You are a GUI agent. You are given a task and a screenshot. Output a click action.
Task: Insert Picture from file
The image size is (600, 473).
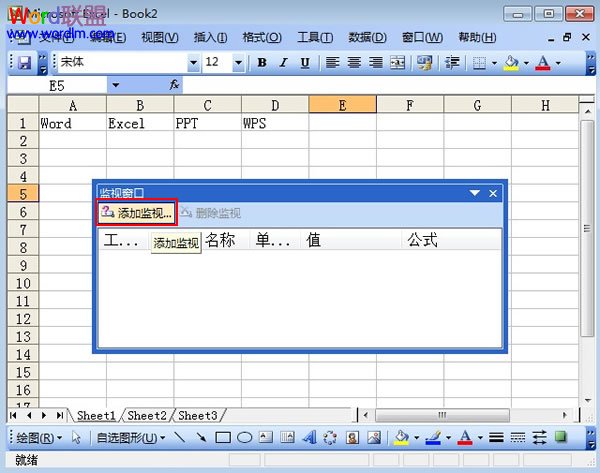(374, 437)
